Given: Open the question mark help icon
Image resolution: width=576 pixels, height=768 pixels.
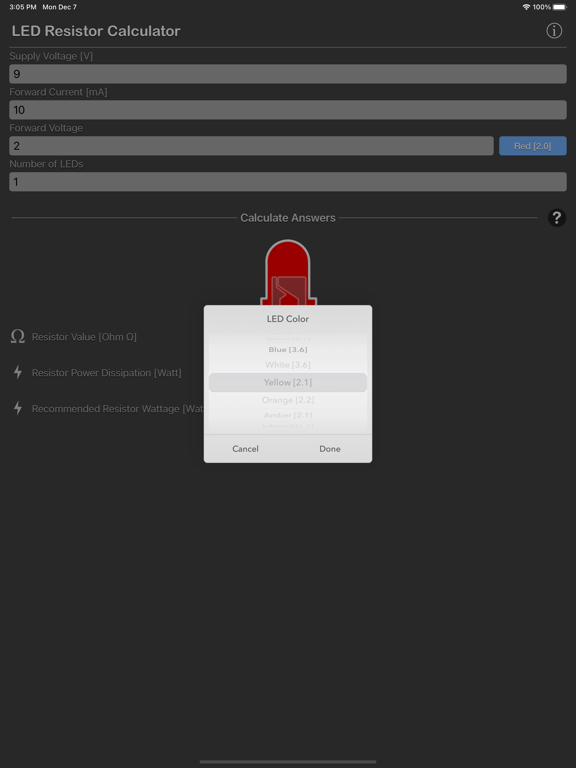Looking at the screenshot, I should [556, 217].
